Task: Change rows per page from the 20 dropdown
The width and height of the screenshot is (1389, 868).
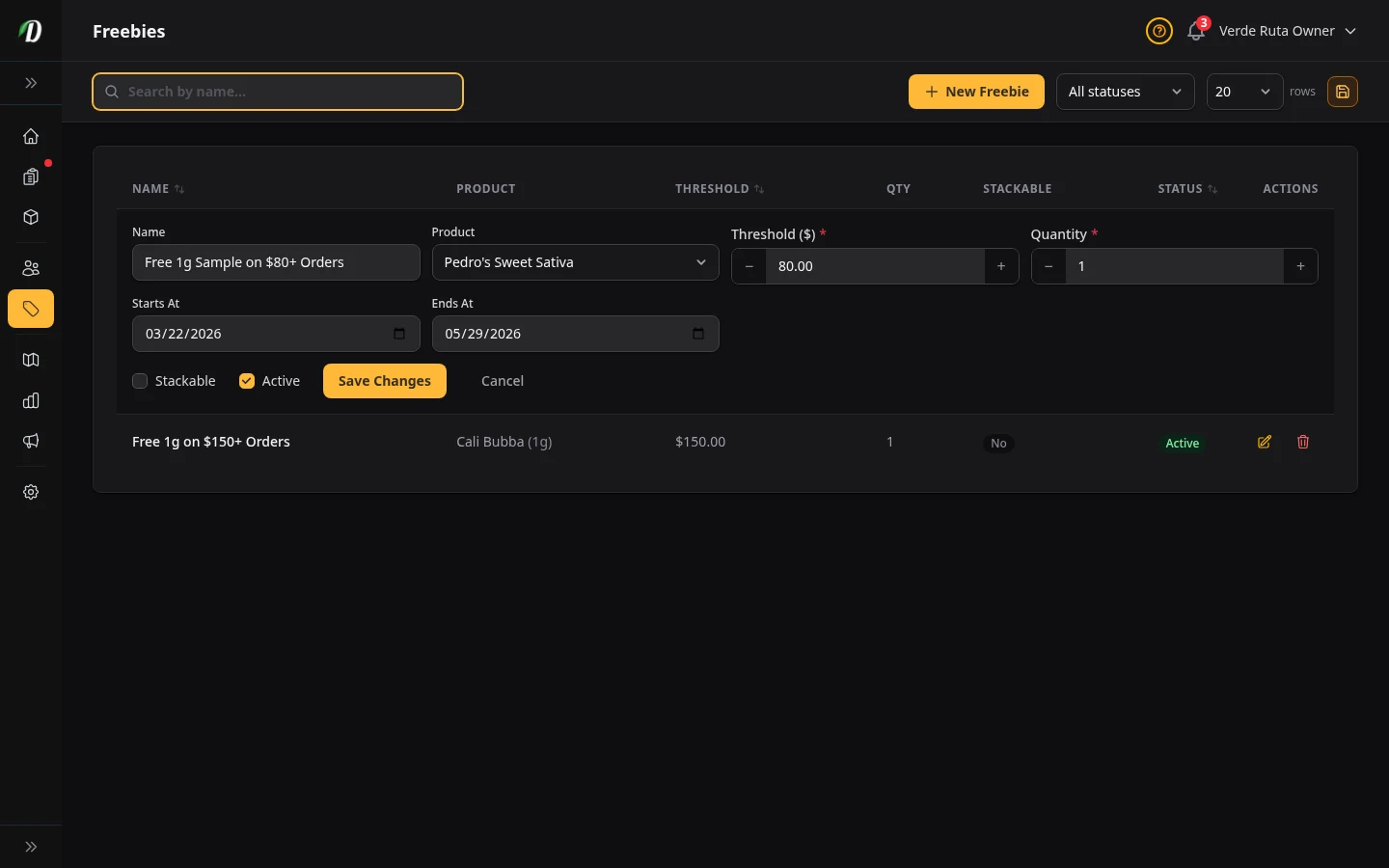Action: [x=1244, y=92]
